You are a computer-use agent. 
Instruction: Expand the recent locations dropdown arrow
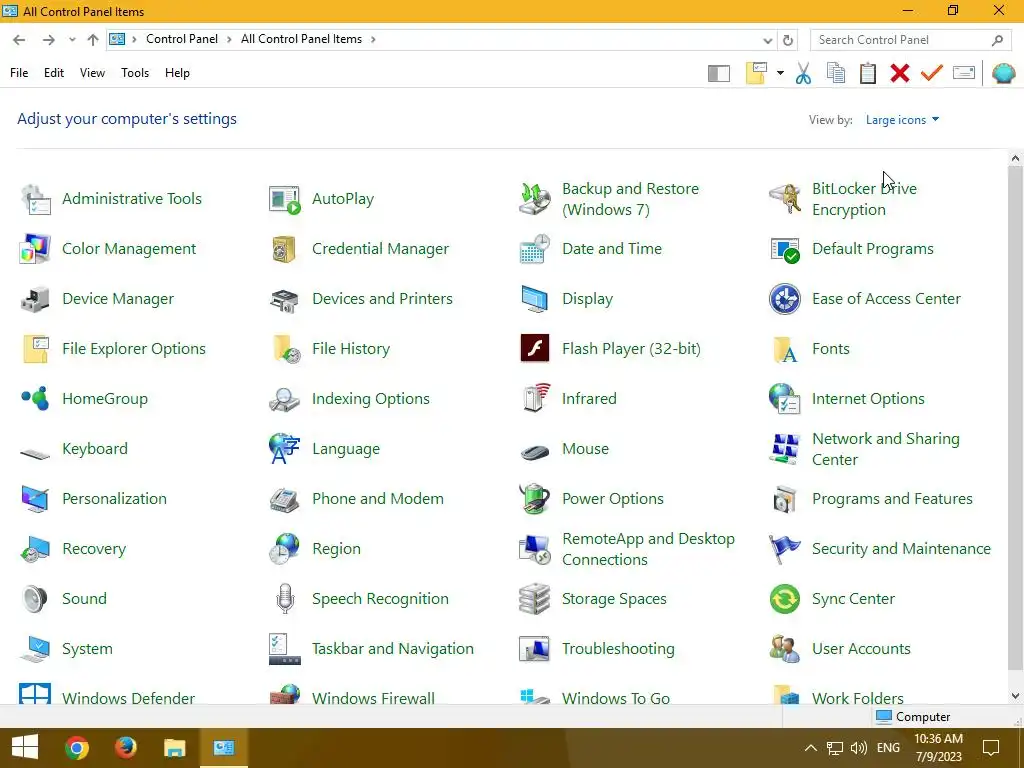click(72, 40)
